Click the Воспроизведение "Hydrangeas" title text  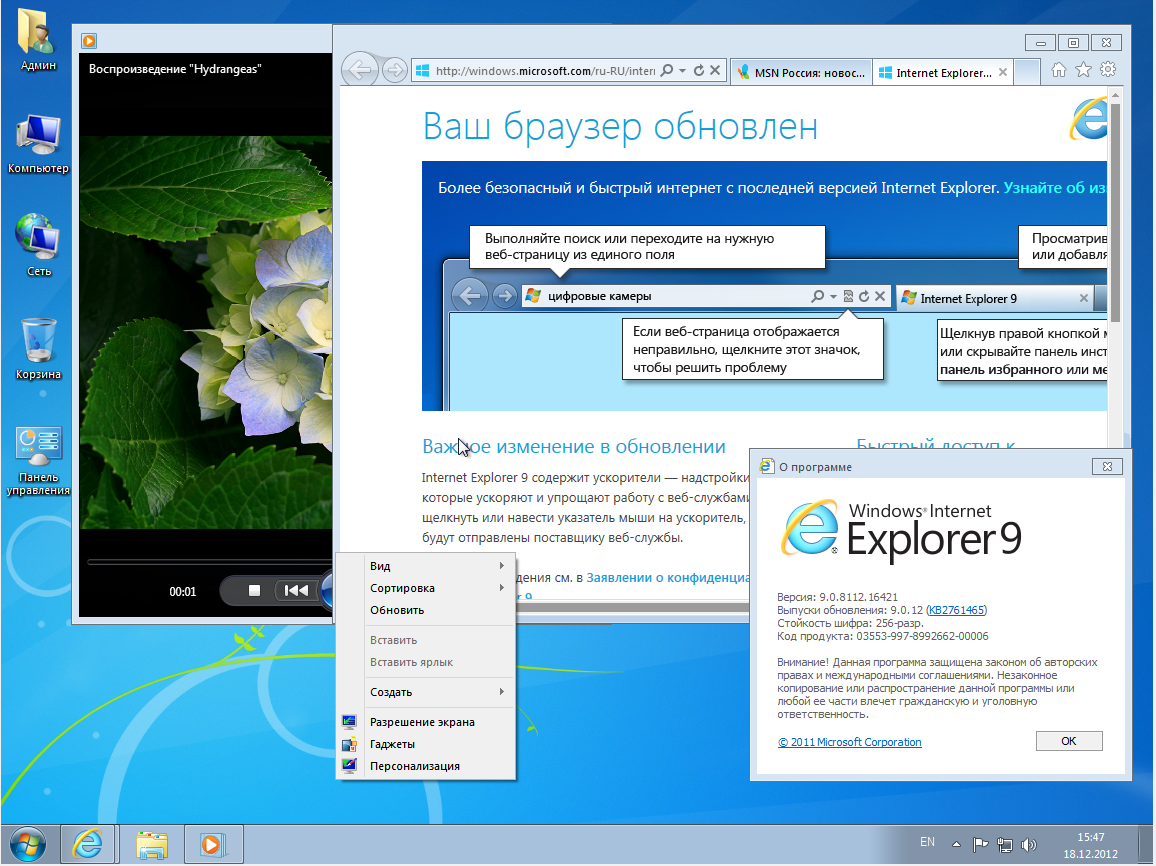[175, 69]
